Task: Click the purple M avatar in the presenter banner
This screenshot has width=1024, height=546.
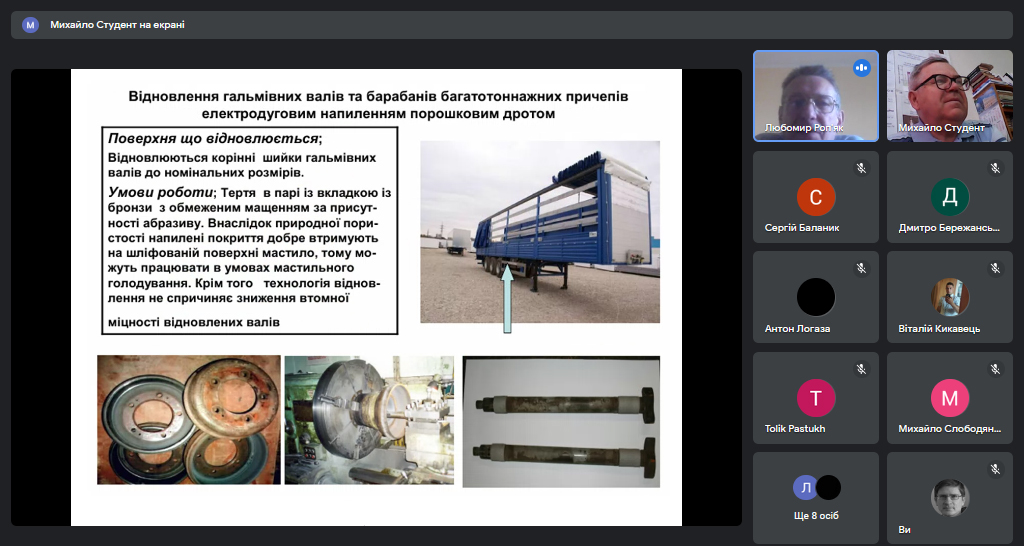Action: pos(31,25)
